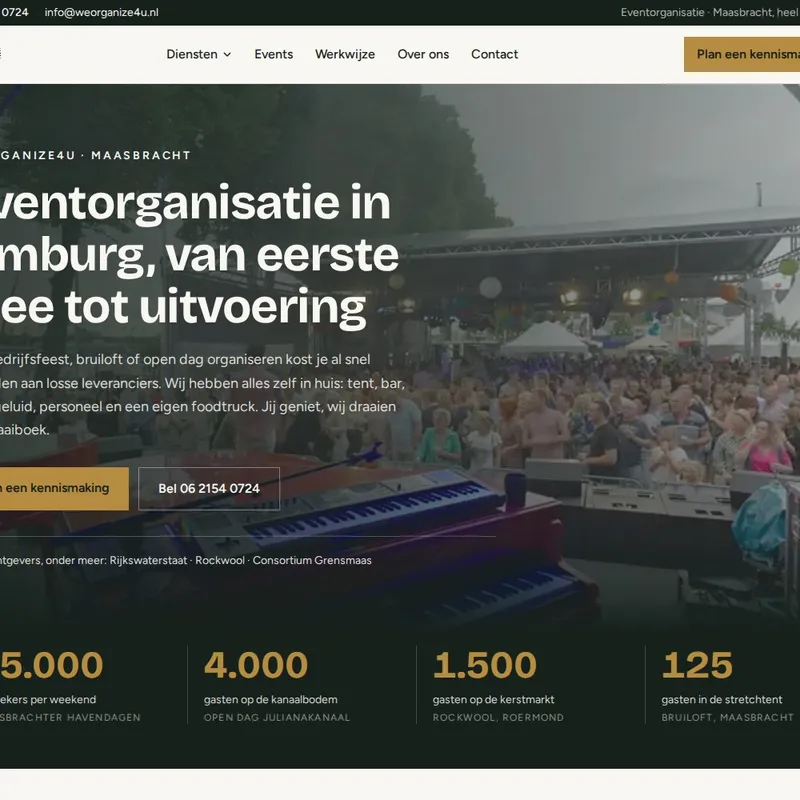Click the OPEN DAG JULIANAKANAAL caption

277,717
